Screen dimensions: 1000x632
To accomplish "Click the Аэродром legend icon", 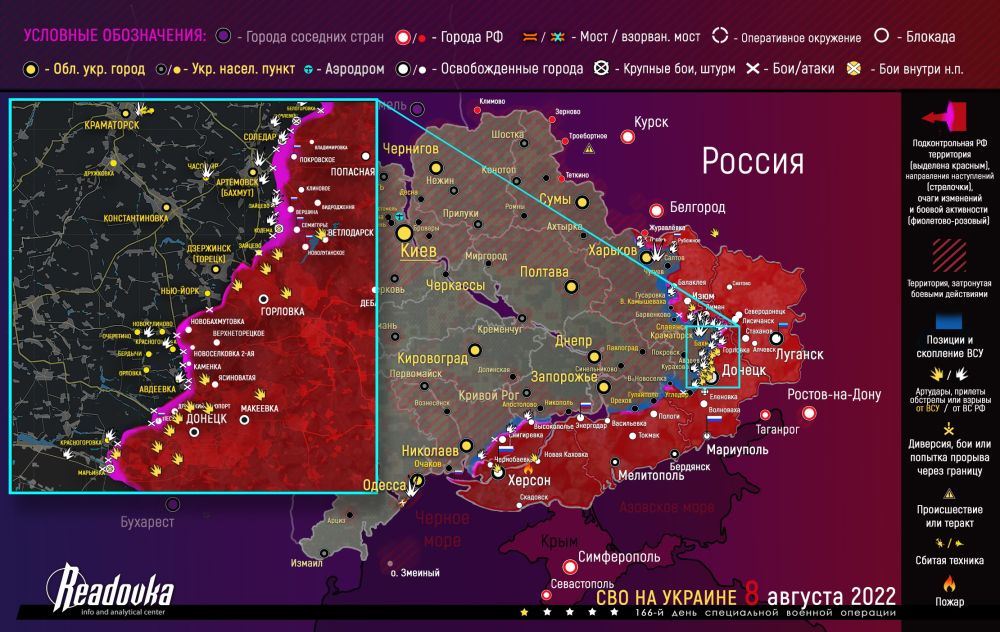I will pyautogui.click(x=309, y=70).
